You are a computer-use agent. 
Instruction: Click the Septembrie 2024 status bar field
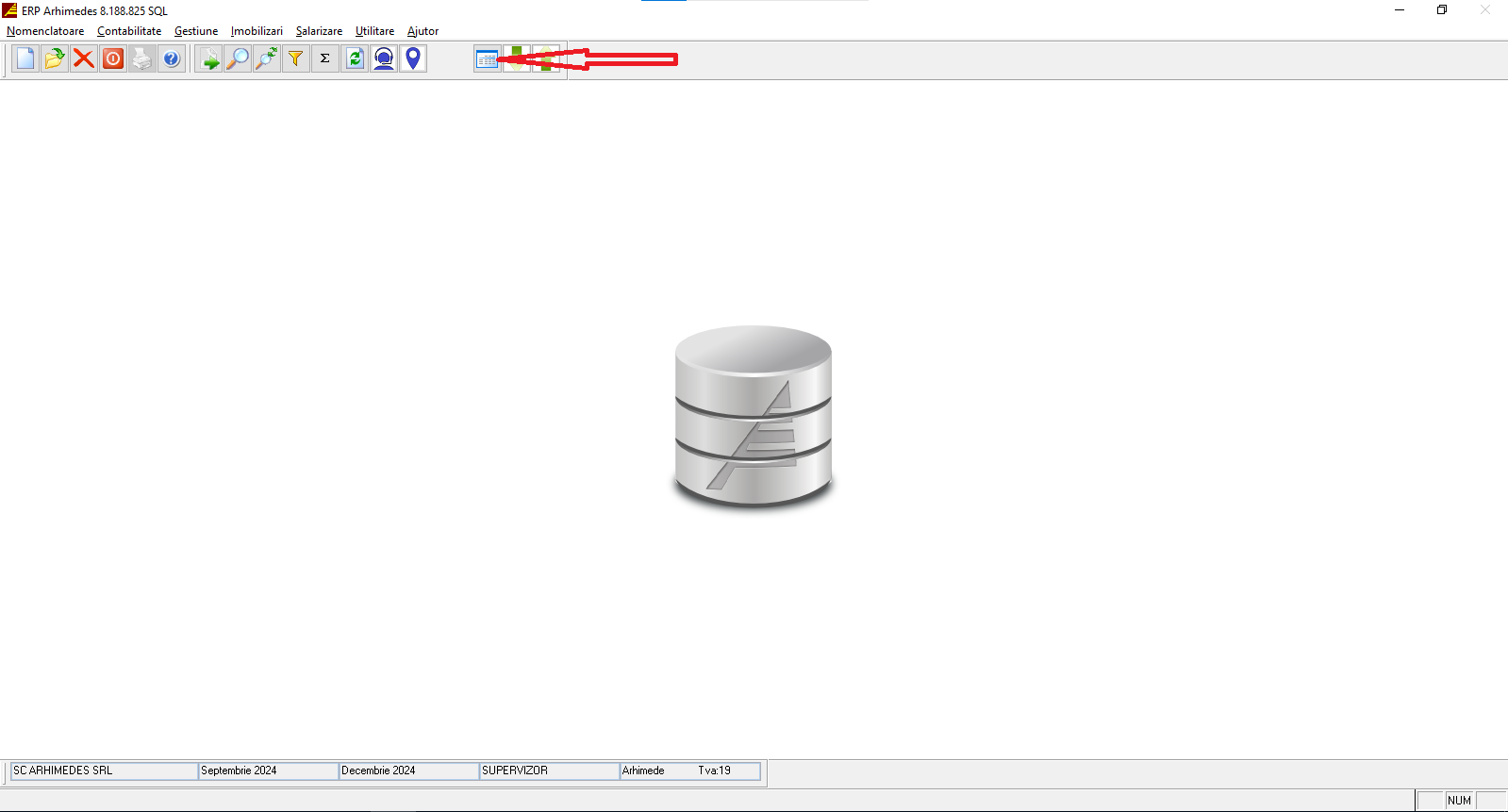point(268,771)
